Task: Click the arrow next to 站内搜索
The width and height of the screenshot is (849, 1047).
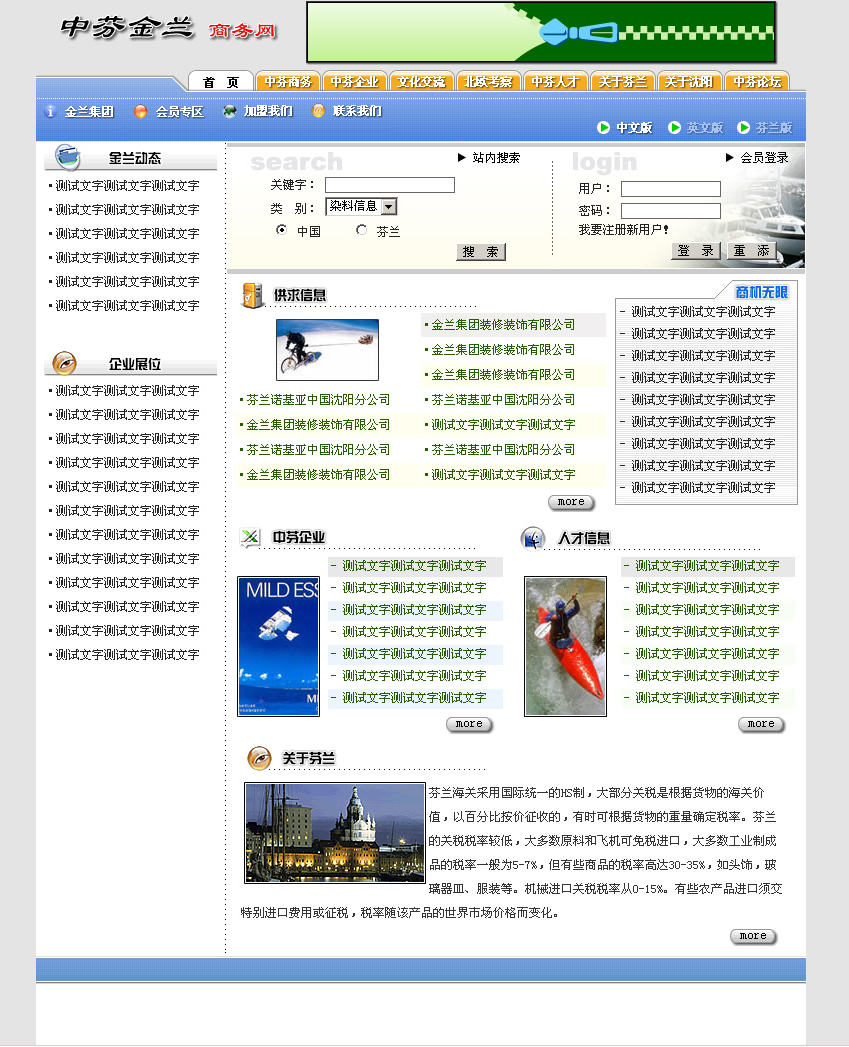Action: (x=462, y=158)
